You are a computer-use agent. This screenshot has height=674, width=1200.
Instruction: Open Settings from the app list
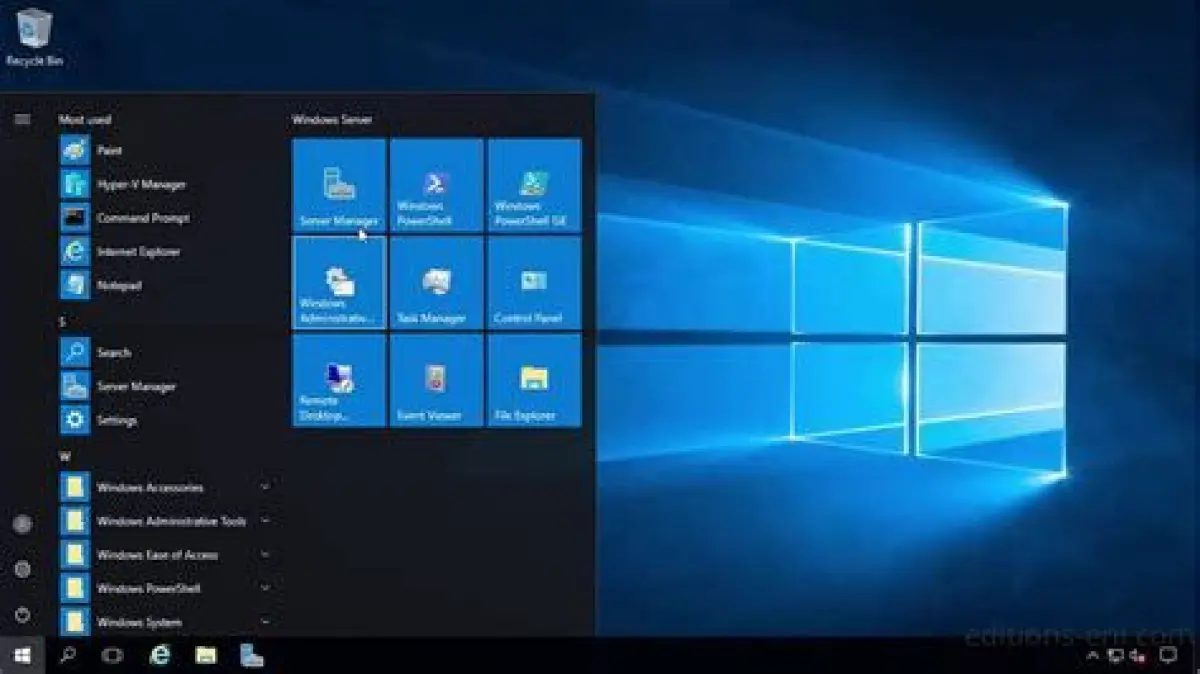tap(116, 420)
